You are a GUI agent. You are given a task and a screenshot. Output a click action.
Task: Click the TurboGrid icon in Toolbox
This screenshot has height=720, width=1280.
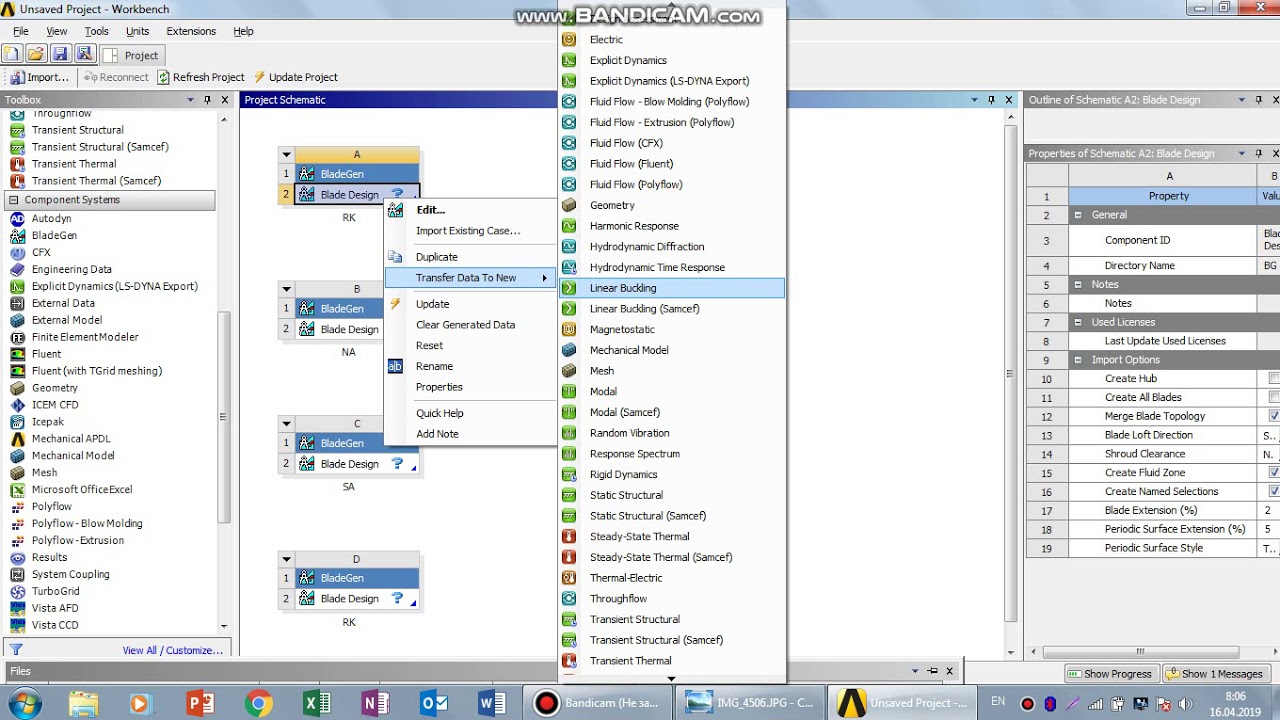[17, 591]
